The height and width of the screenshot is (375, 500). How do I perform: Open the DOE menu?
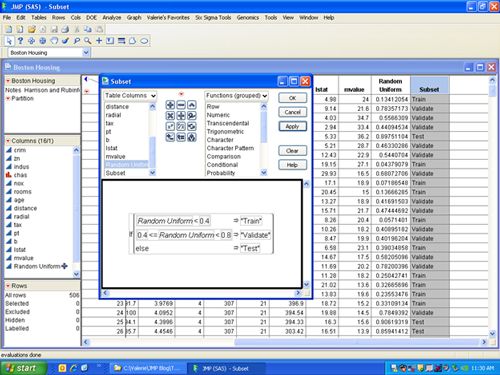click(91, 18)
